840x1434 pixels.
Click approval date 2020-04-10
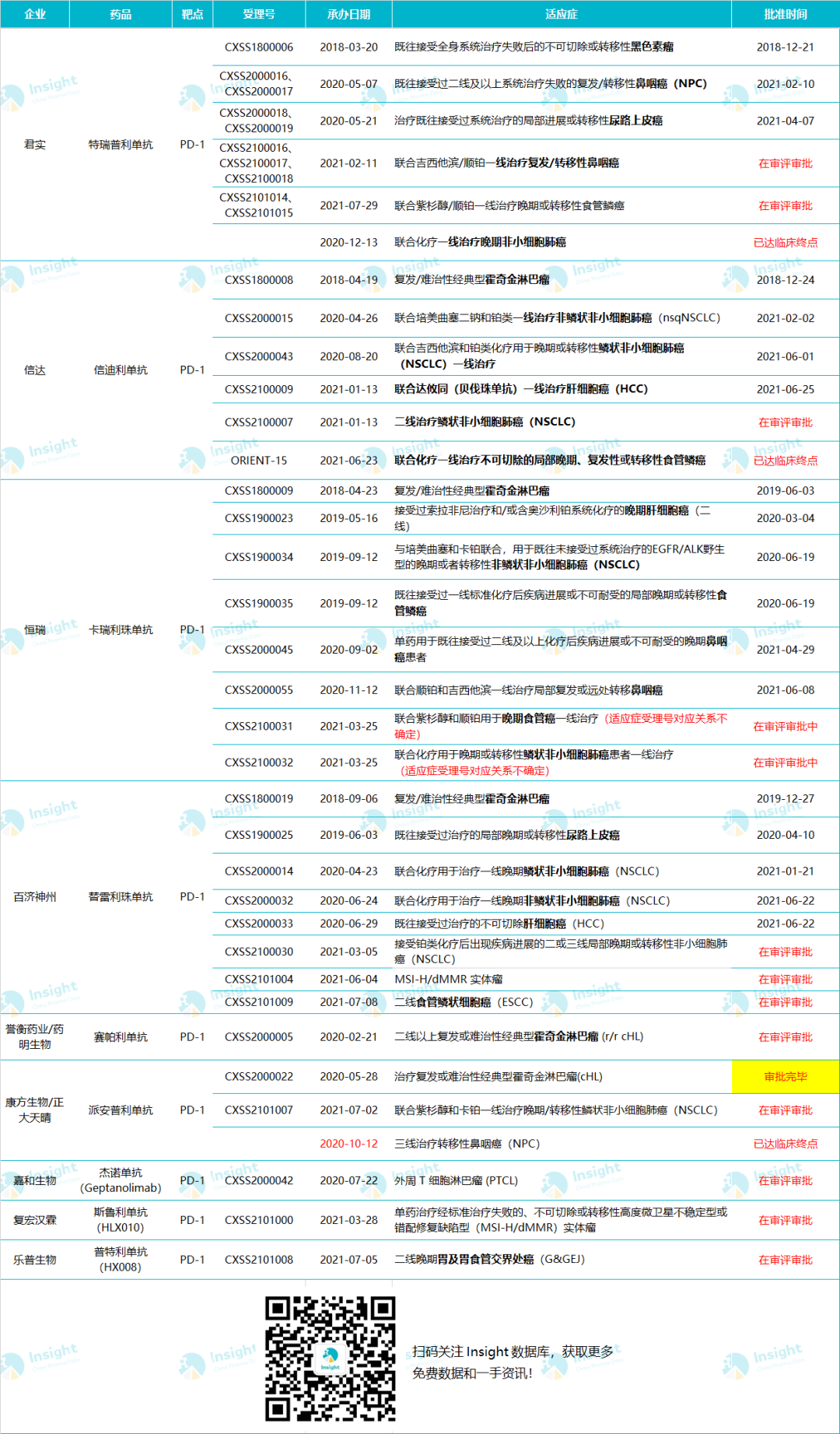pos(786,835)
